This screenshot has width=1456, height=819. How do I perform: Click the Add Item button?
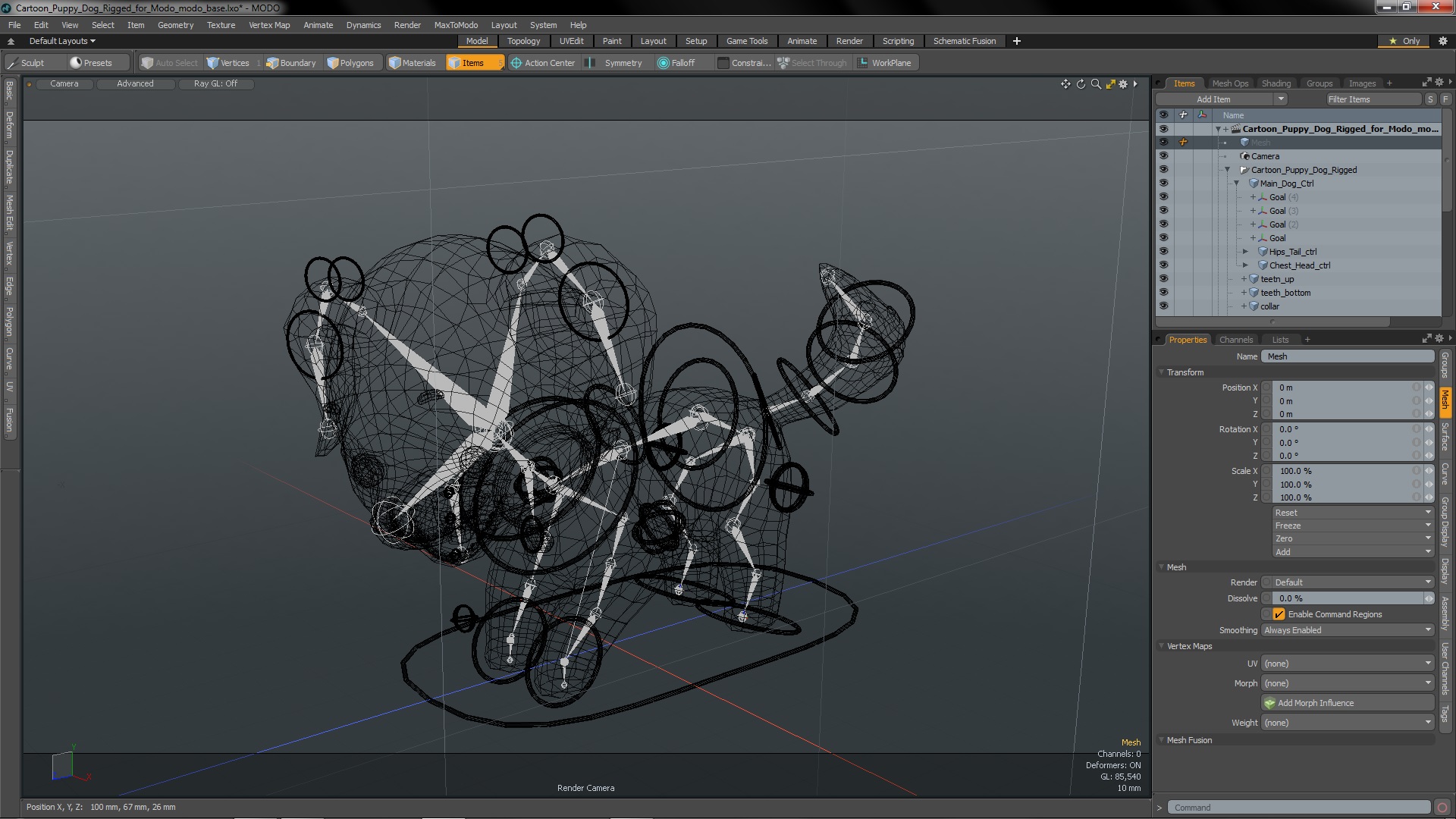1213,99
